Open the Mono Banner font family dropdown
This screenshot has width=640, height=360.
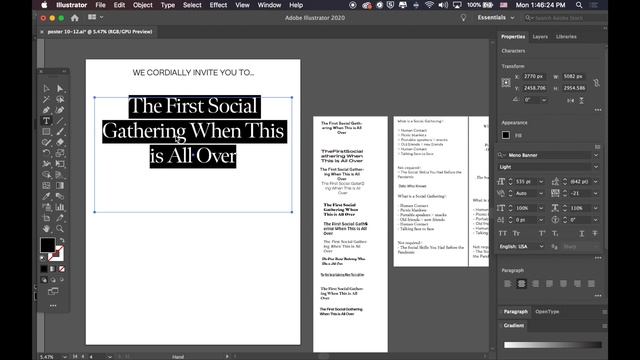click(596, 156)
